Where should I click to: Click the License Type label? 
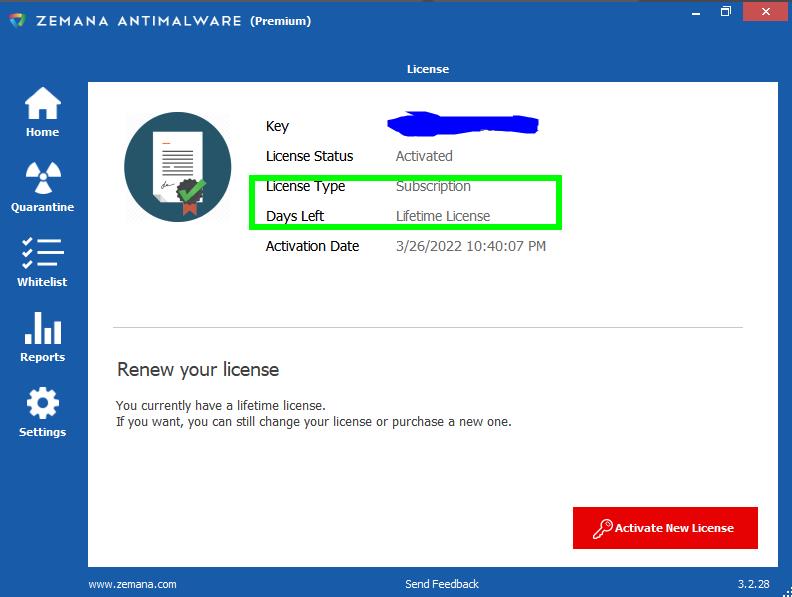click(305, 186)
